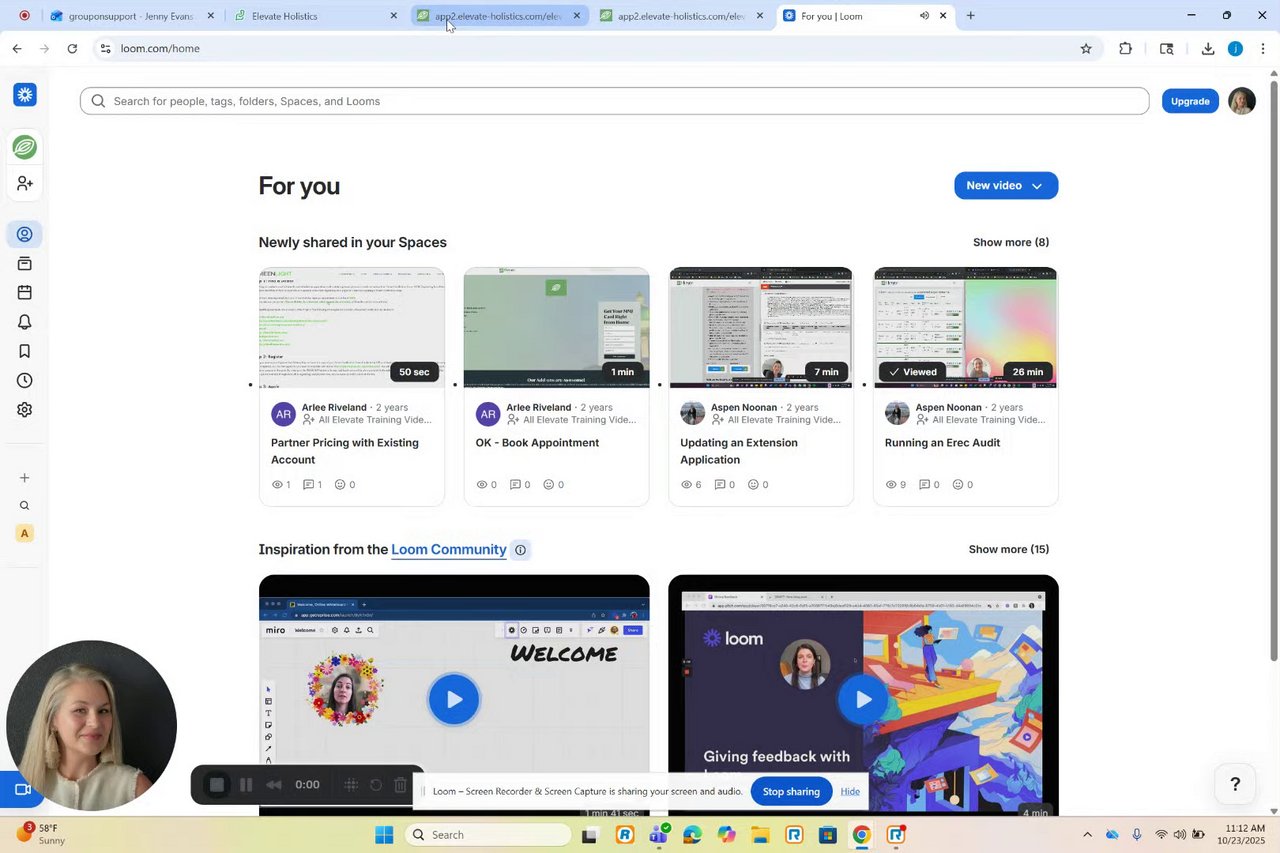Click the Loom search field
This screenshot has width=1280, height=853.
614,101
